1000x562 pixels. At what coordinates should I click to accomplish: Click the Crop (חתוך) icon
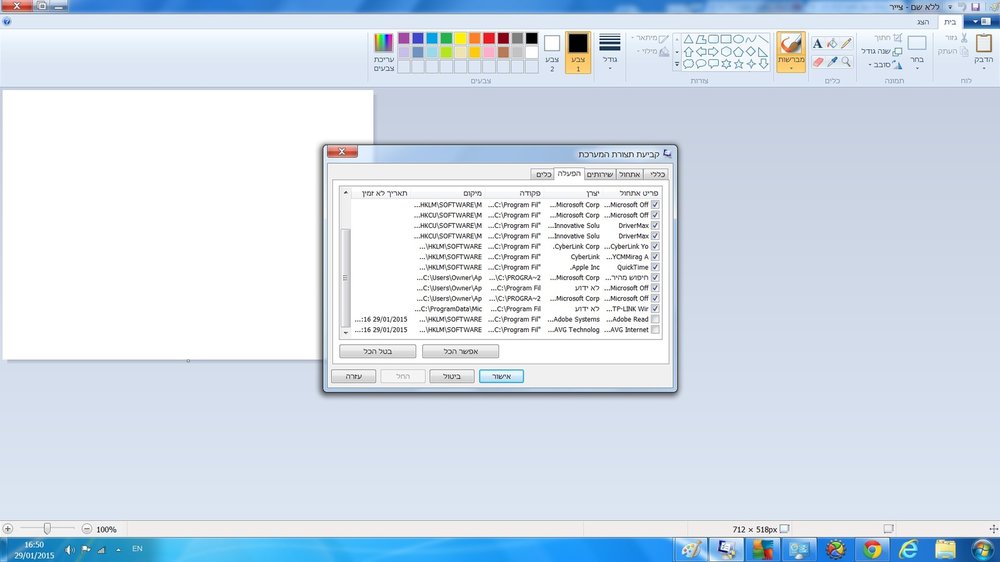click(897, 38)
